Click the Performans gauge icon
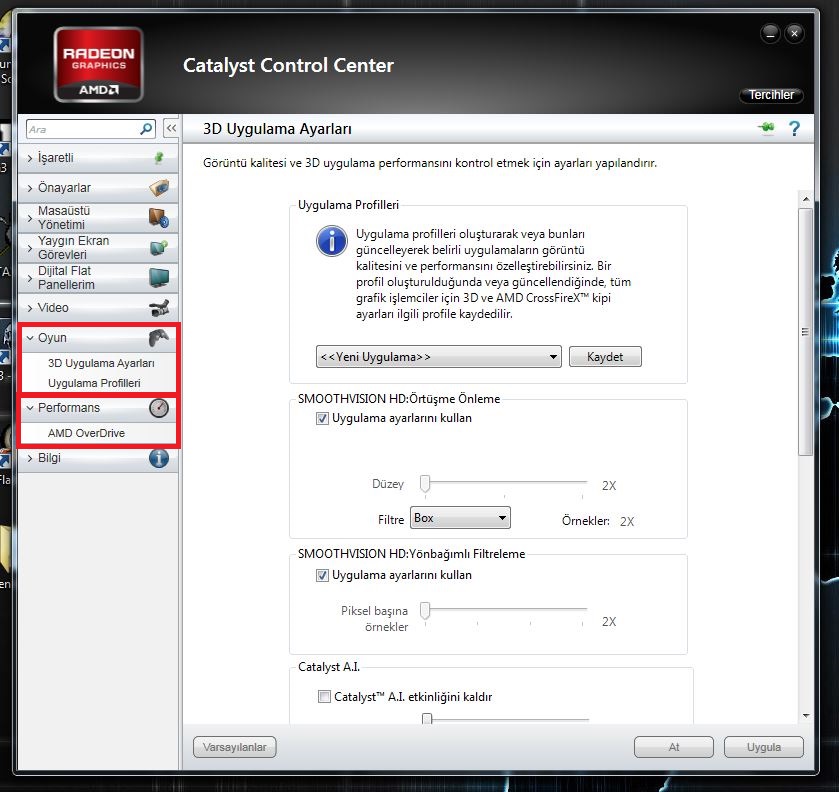Viewport: 839px width, 792px height. pyautogui.click(x=159, y=408)
